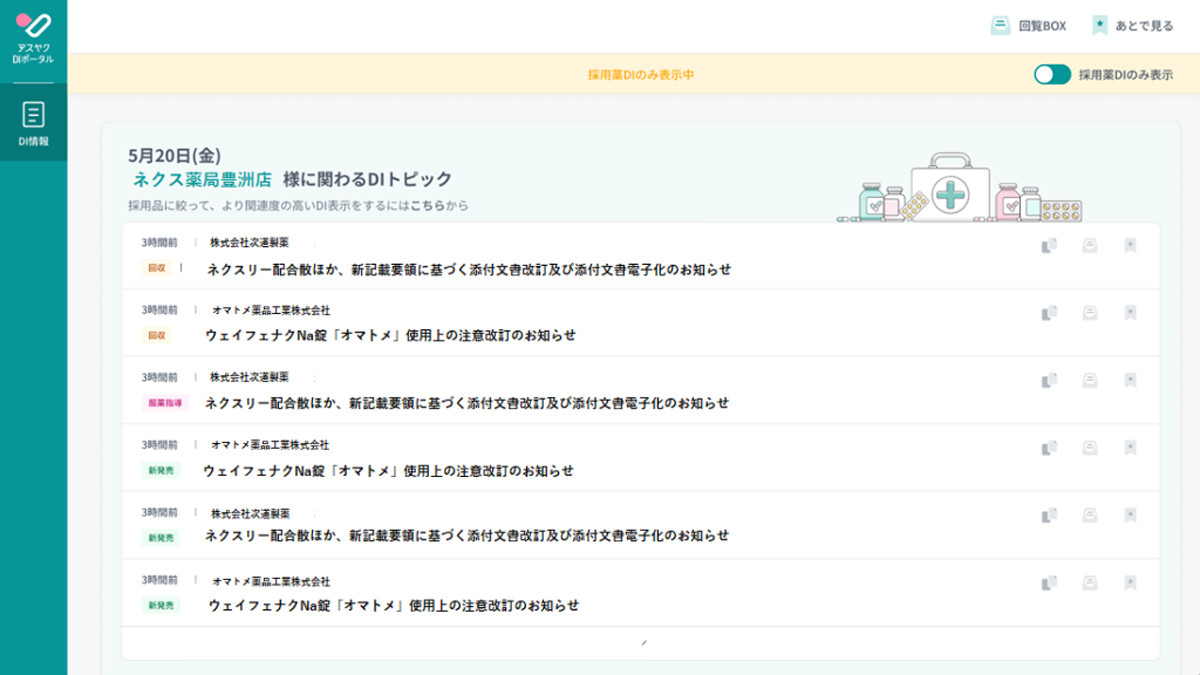
Task: Click 株式会社次連製薬 on the 回収 row
Action: click(249, 242)
